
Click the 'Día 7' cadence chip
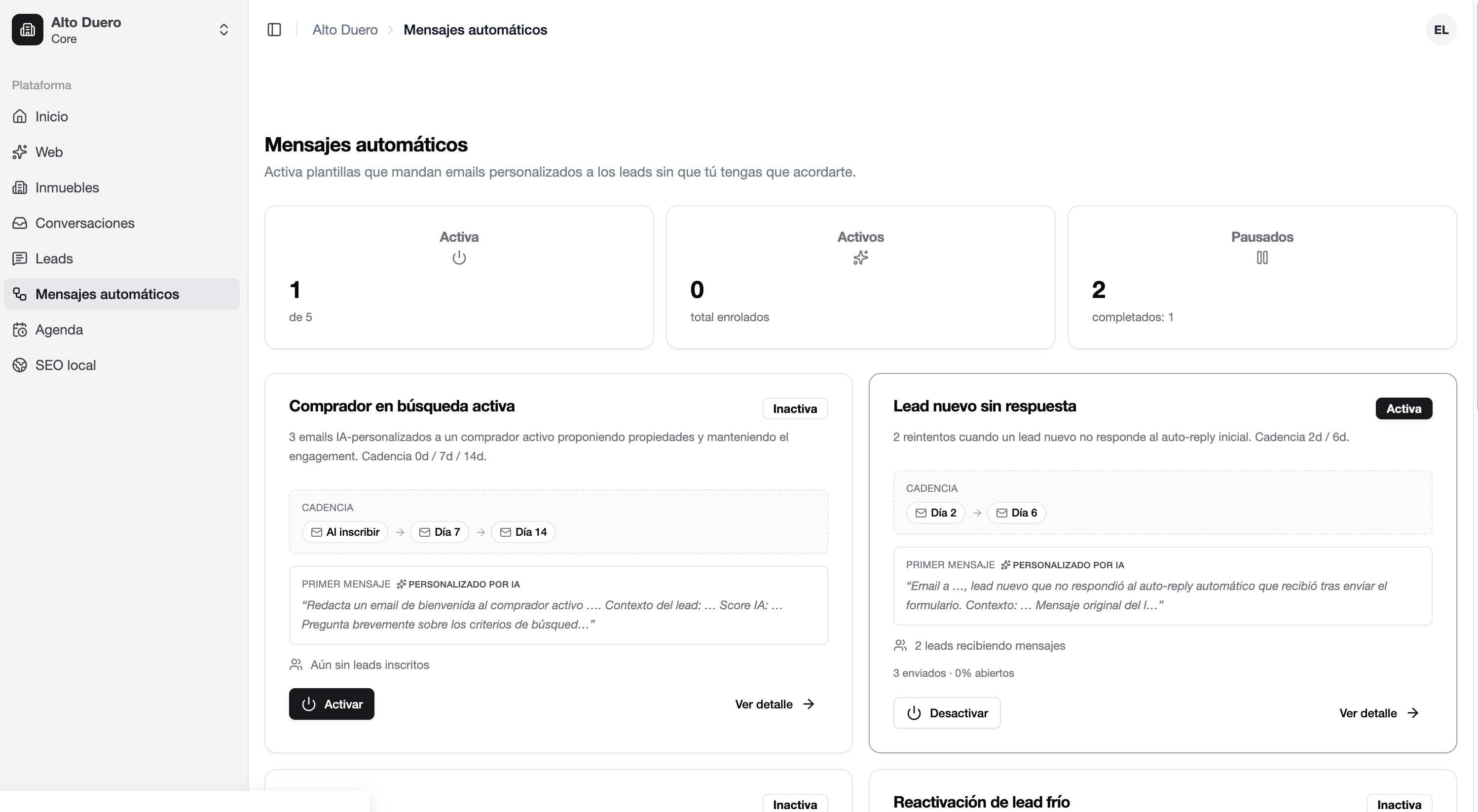click(x=440, y=532)
